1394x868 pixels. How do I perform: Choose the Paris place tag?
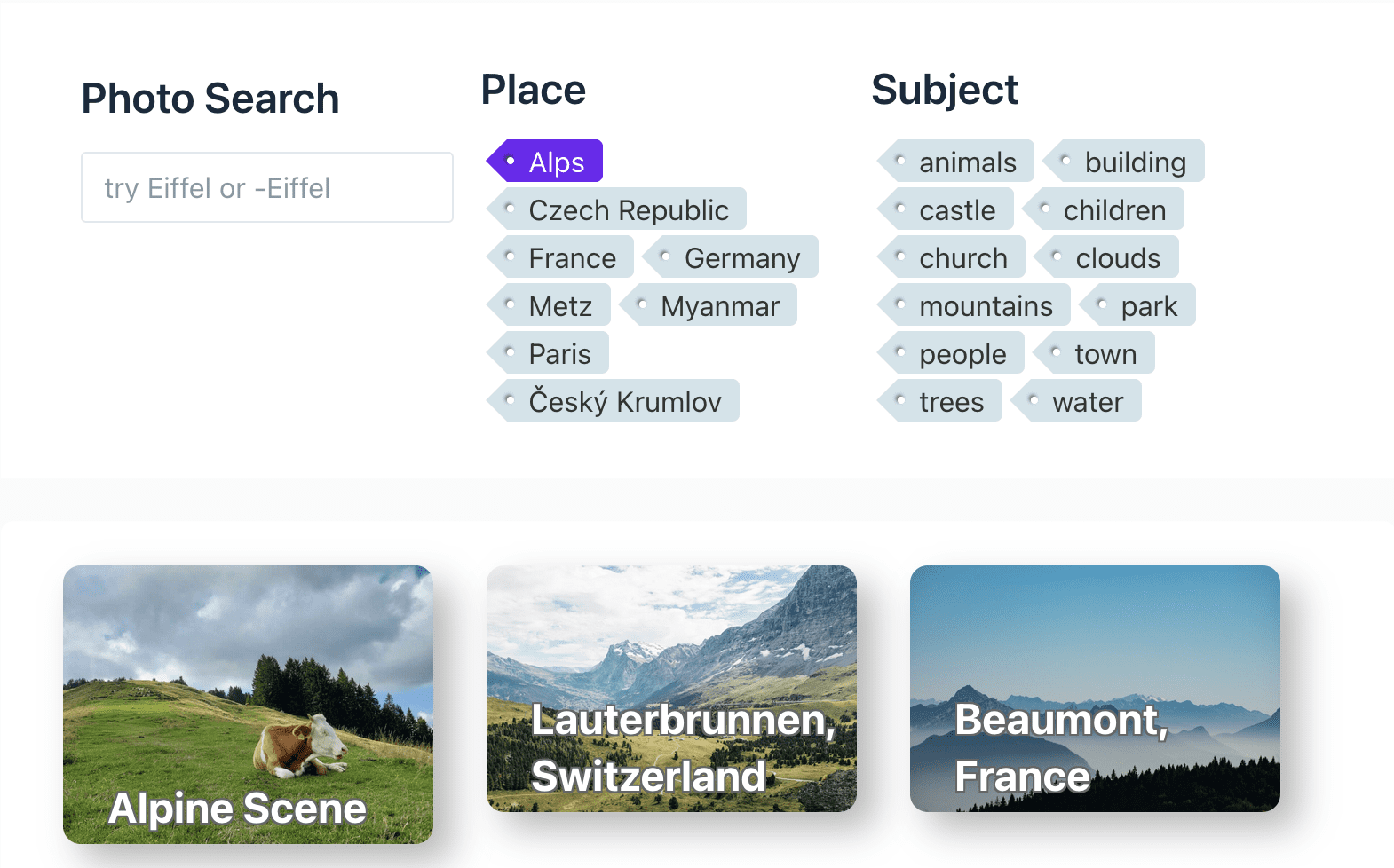[x=547, y=353]
